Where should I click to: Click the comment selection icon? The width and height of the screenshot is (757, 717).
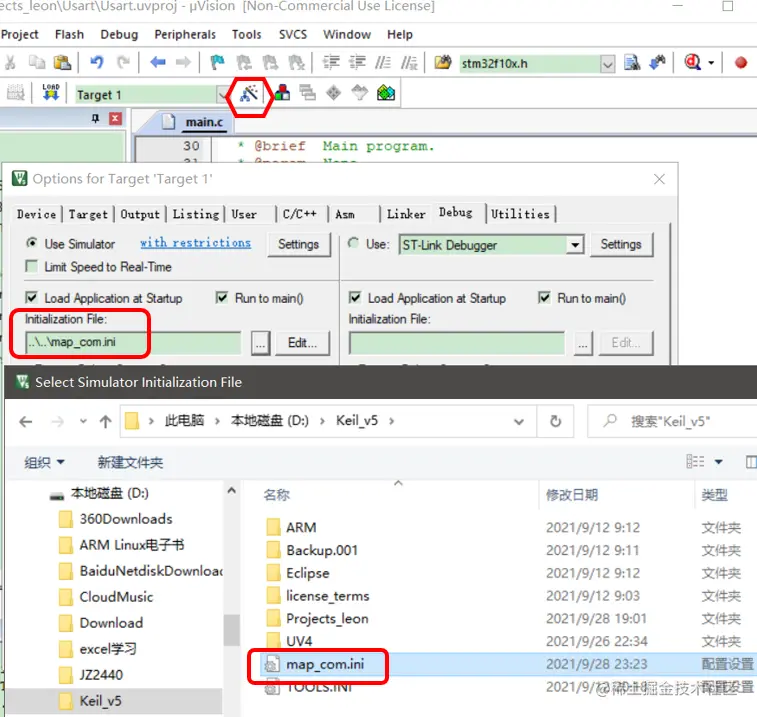point(383,63)
